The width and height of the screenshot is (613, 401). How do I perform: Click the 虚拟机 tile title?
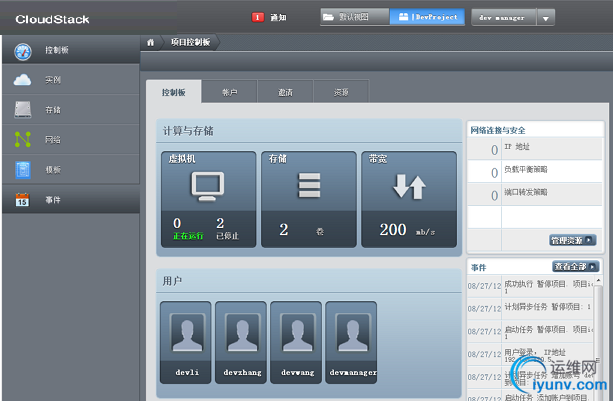[182, 159]
